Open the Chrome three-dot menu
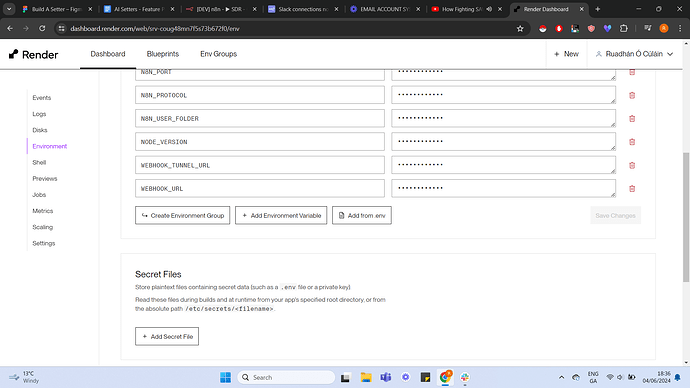Image resolution: width=690 pixels, height=388 pixels. coord(680,29)
